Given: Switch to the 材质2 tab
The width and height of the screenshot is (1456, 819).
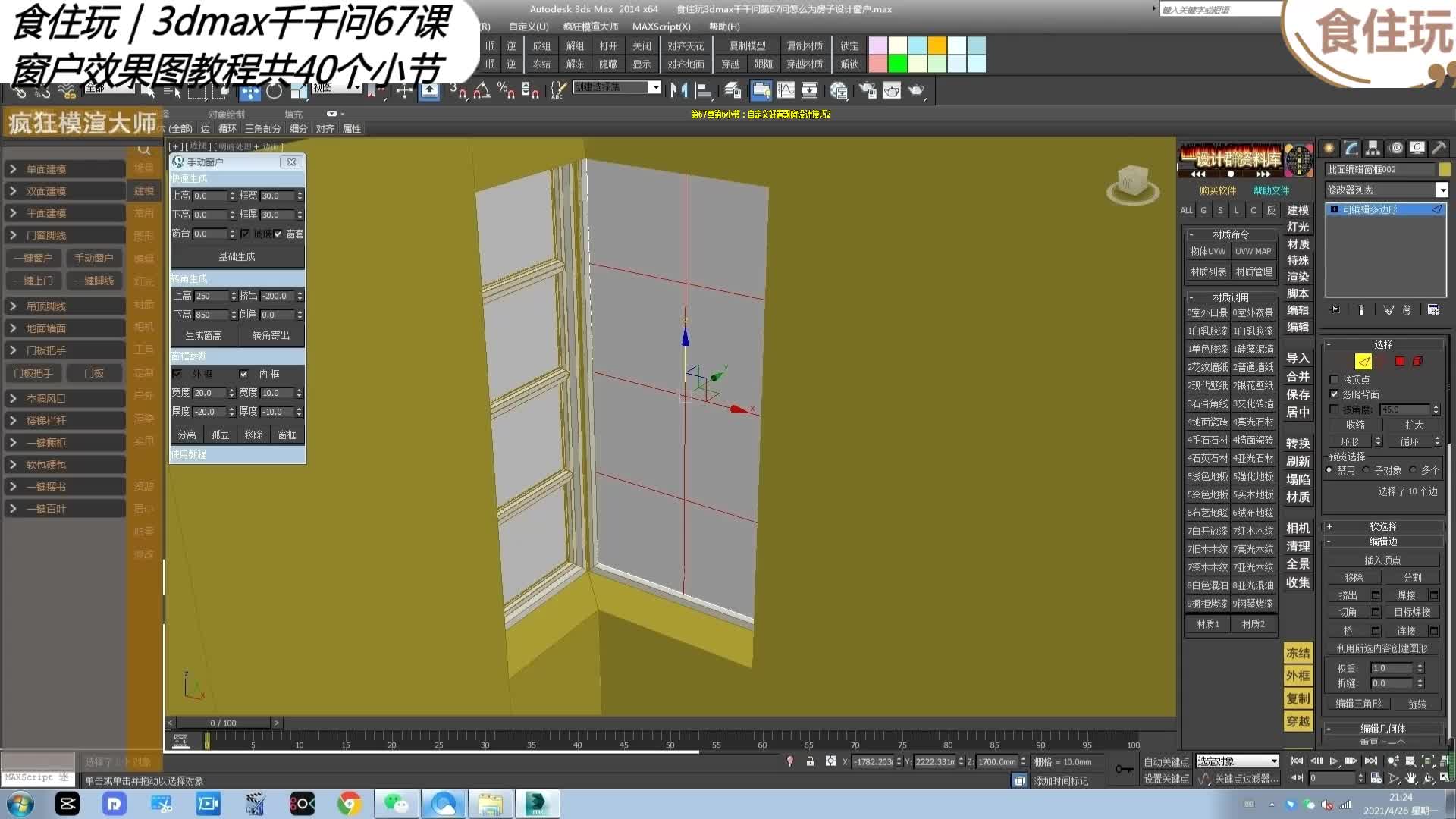Looking at the screenshot, I should click(1255, 623).
